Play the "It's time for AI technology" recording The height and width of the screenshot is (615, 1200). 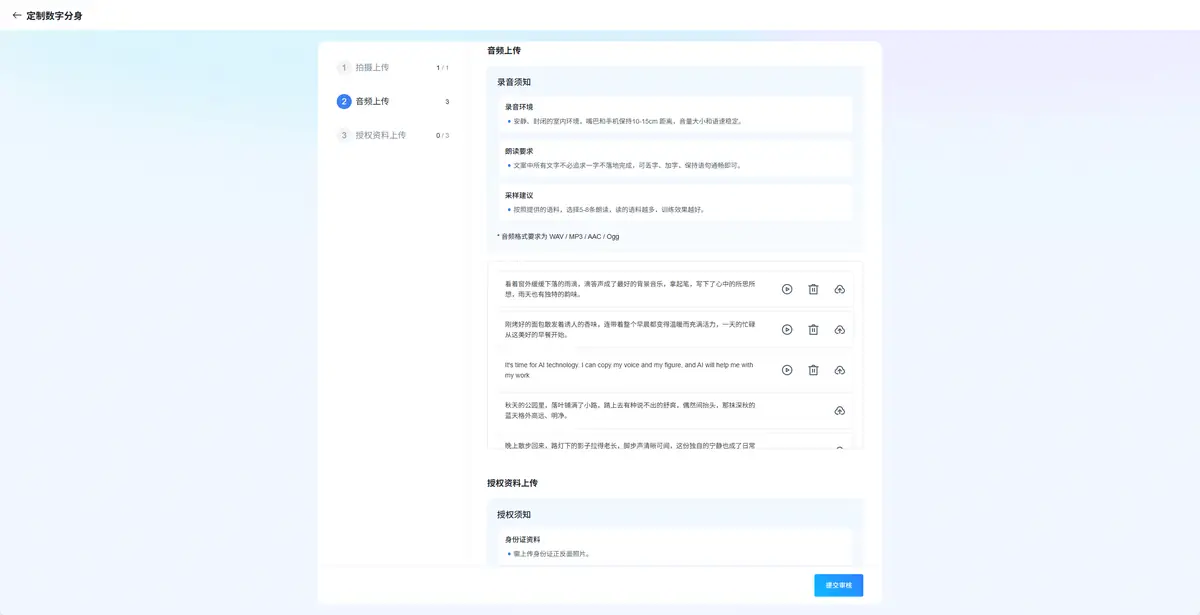[x=787, y=370]
